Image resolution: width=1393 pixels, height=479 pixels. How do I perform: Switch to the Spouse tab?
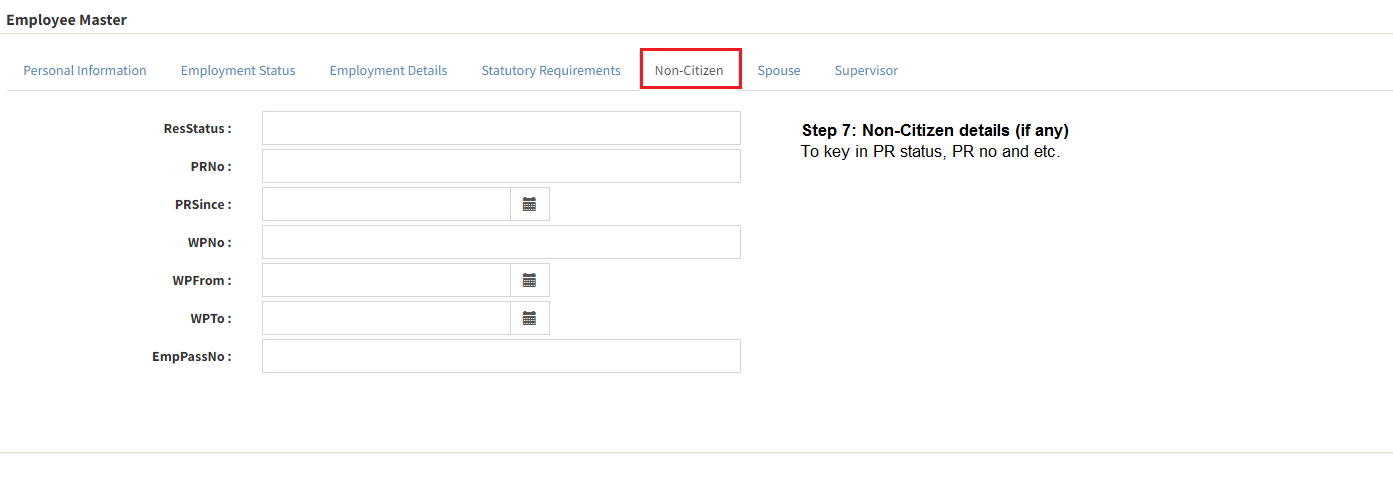(x=779, y=70)
